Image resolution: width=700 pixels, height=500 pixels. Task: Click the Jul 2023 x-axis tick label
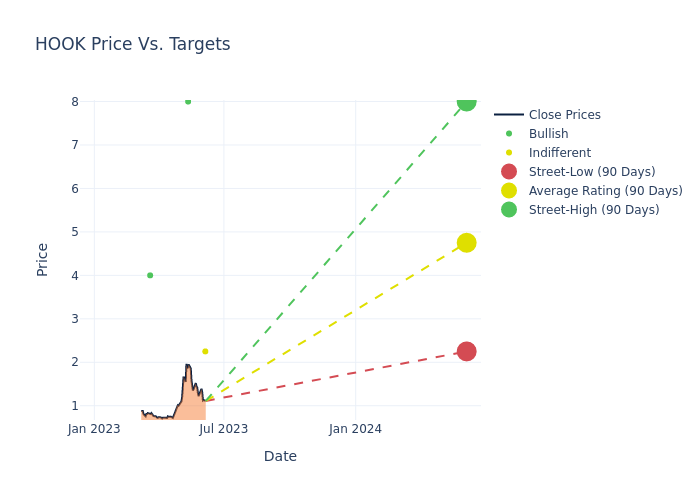[223, 429]
